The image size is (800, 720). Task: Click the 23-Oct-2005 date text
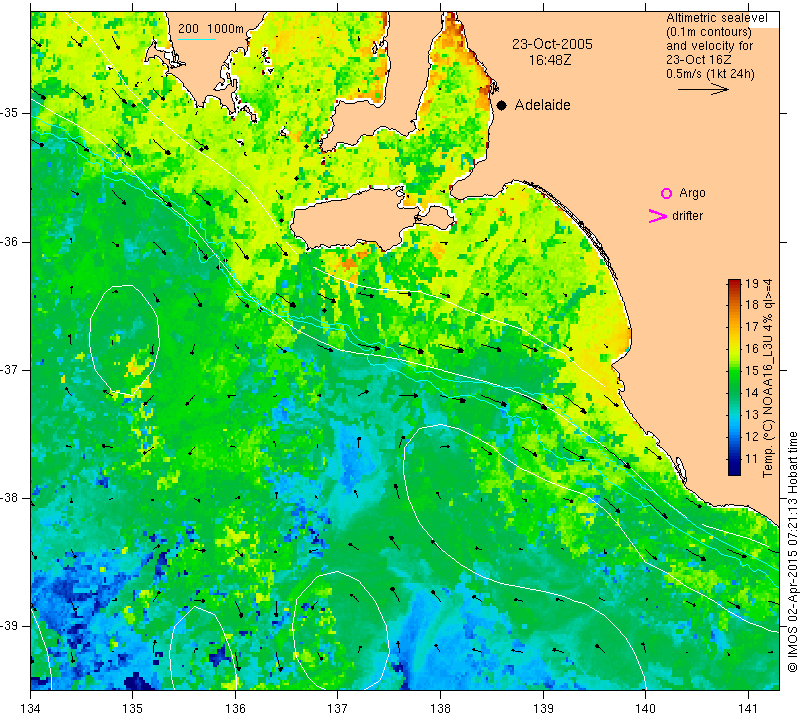(553, 44)
